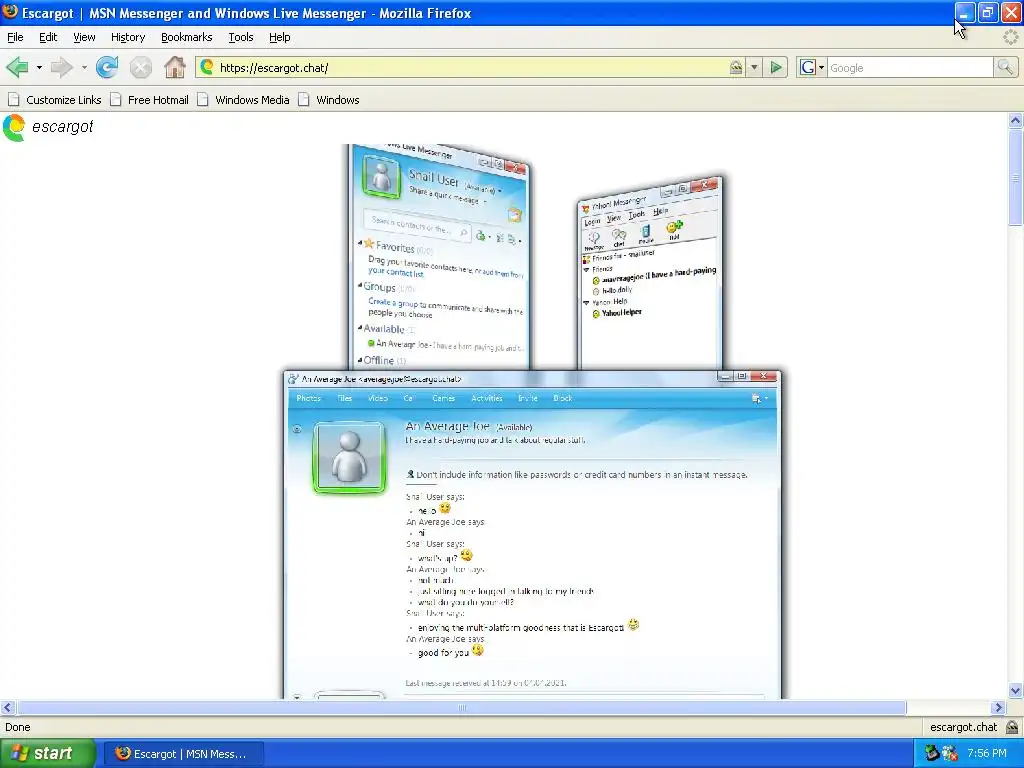Click the vertical scrollbar thumb

[1016, 177]
